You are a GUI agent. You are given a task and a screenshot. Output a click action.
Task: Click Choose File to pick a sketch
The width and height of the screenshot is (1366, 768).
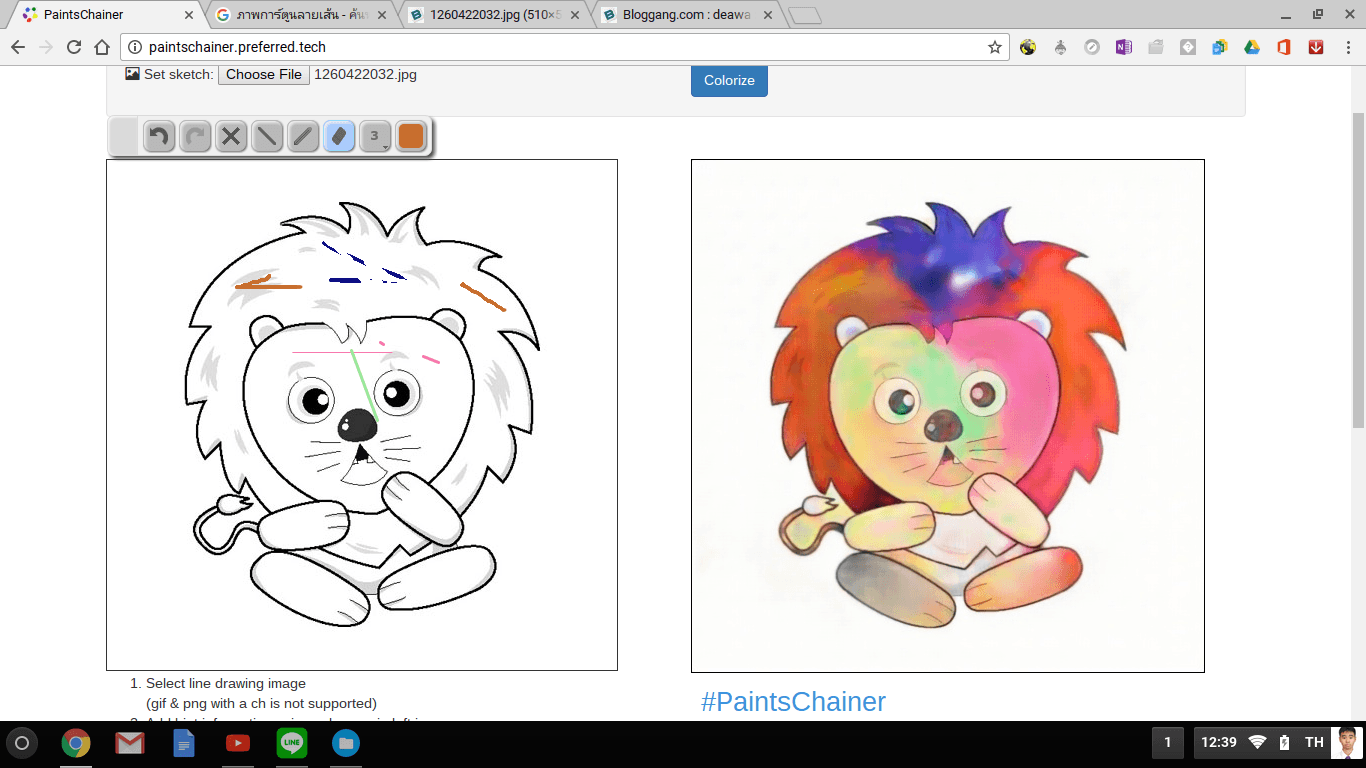coord(264,74)
